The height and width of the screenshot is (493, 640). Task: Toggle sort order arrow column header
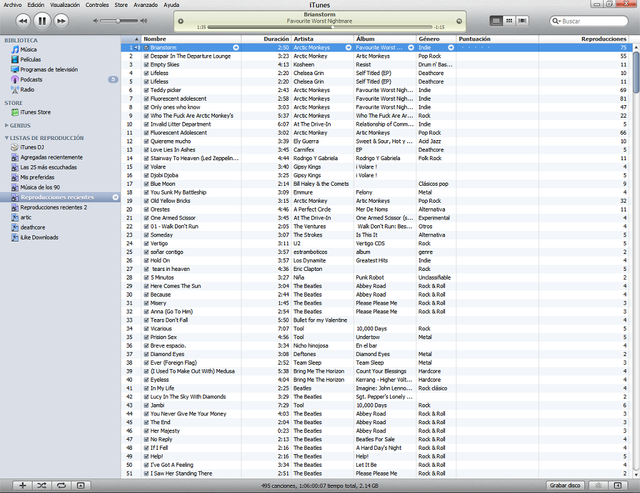[136, 39]
